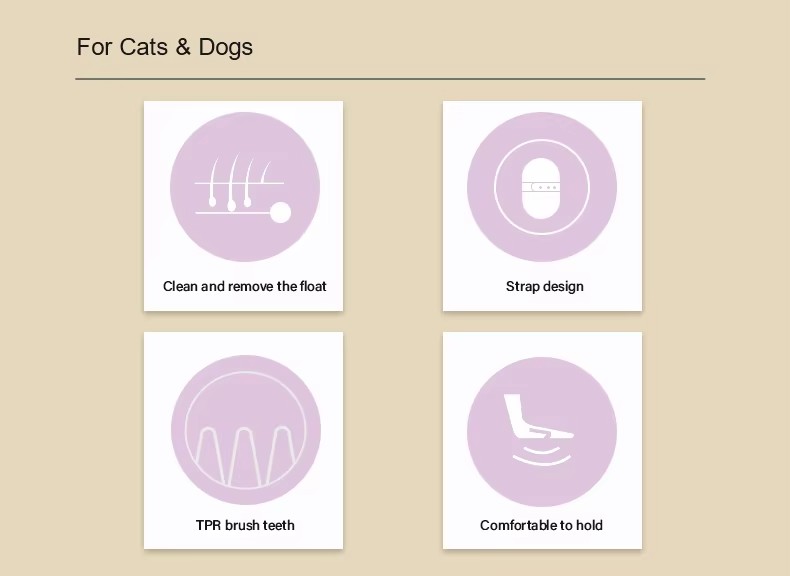This screenshot has height=576, width=790.
Task: Click the 'TPR brush teeth' caption
Action: point(245,525)
